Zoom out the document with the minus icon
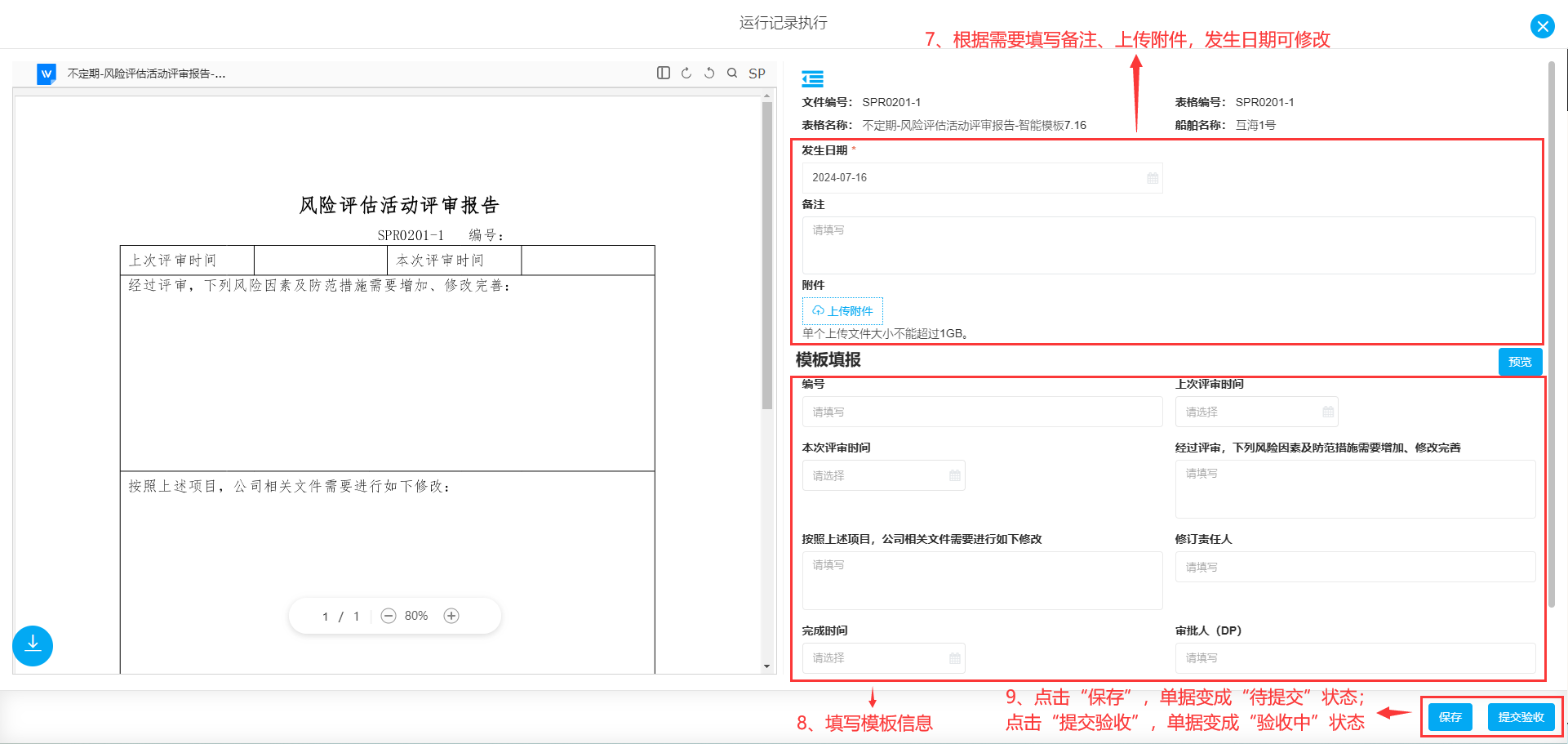Screen dimensions: 1568x744 (389, 616)
